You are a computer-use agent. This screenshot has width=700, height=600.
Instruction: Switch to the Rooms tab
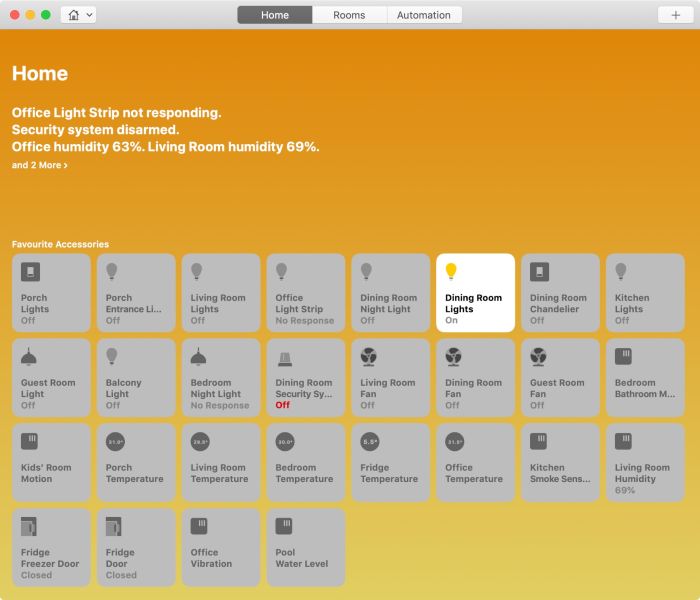pos(349,15)
